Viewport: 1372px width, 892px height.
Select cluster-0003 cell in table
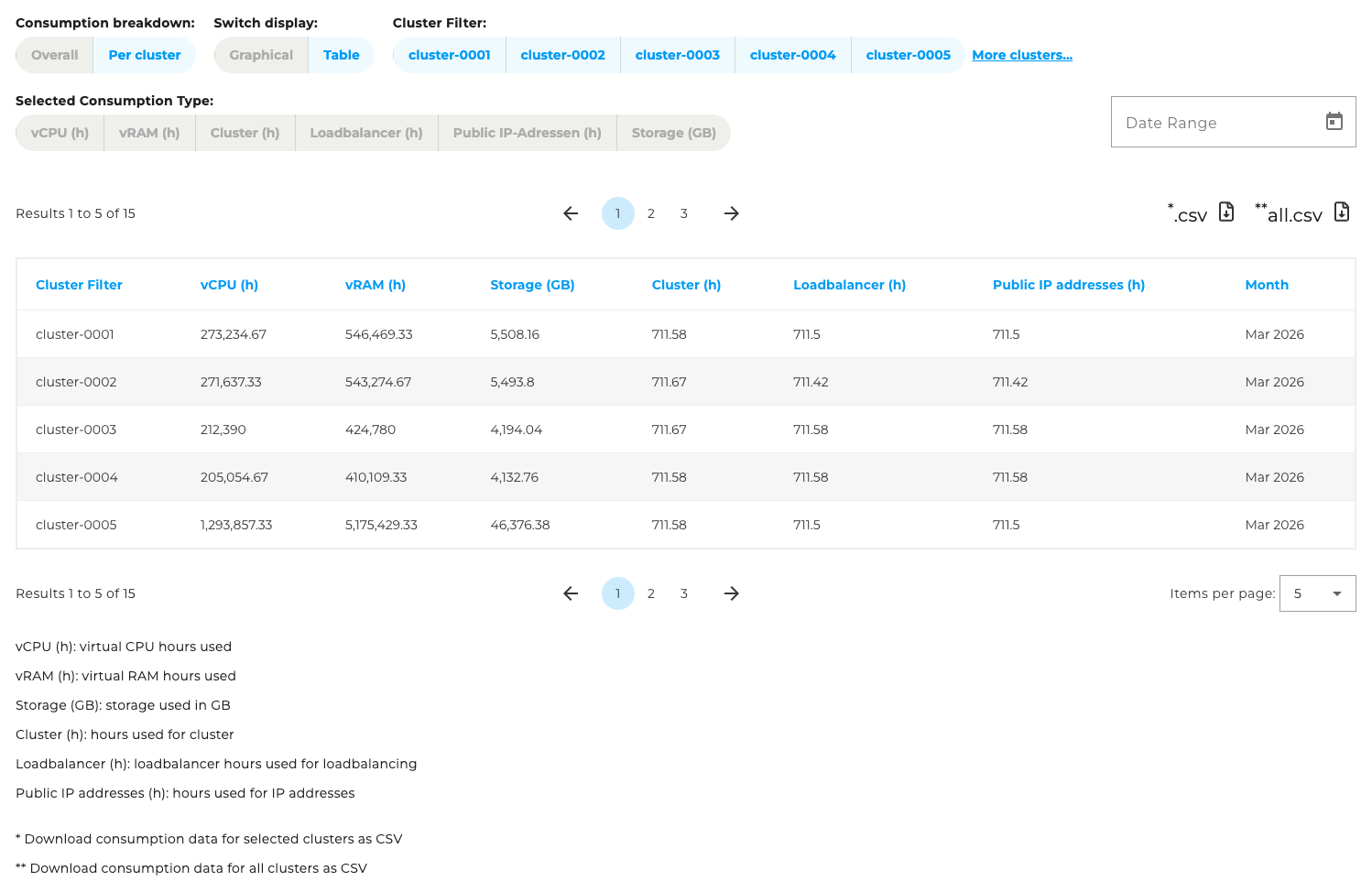pyautogui.click(x=76, y=430)
